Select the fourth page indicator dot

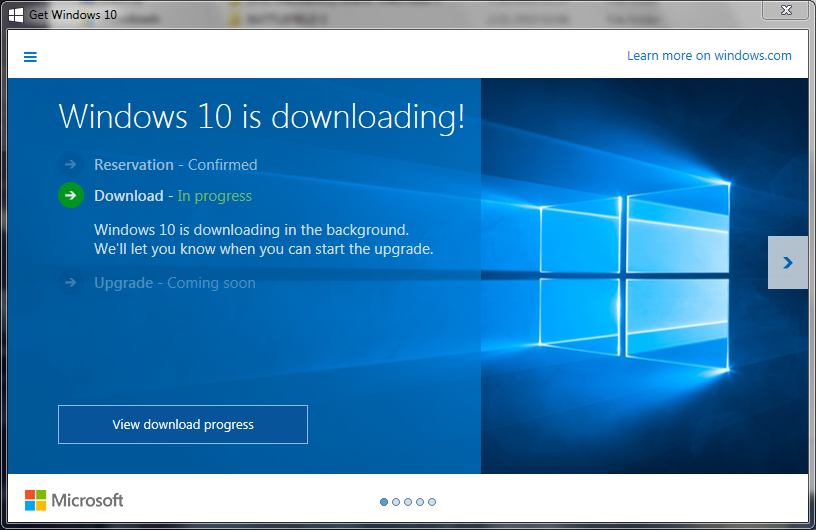(420, 502)
